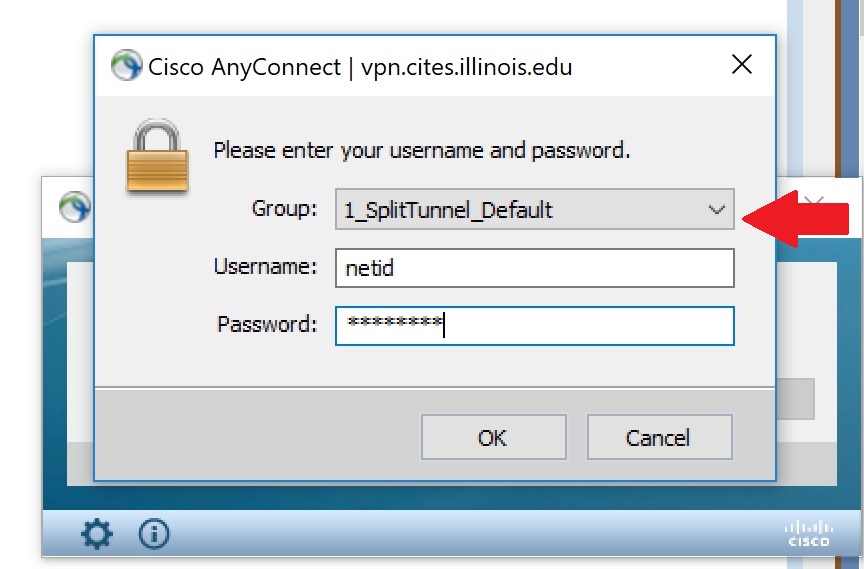
Task: Click the circled info icon
Action: [153, 535]
